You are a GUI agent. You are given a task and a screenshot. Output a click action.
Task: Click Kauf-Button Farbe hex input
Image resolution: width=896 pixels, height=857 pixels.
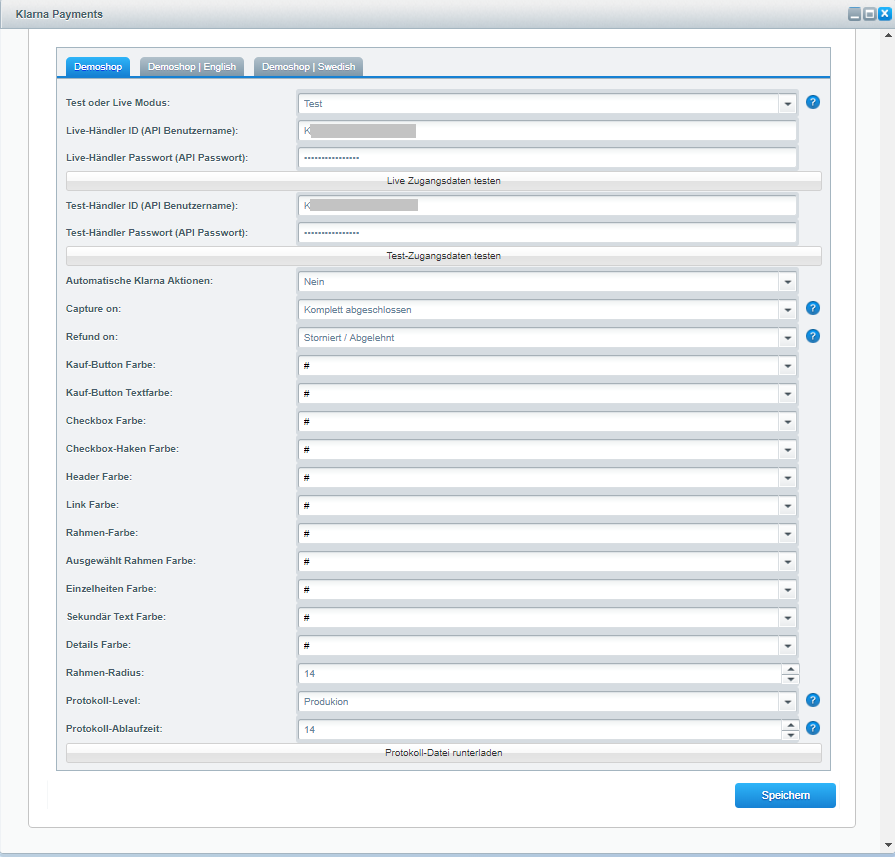pos(539,366)
